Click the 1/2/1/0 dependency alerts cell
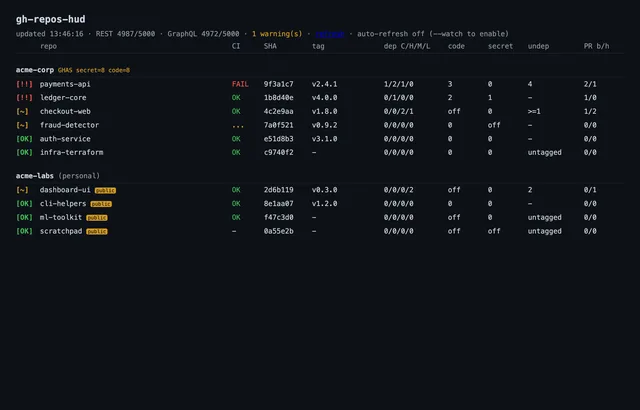This screenshot has height=410, width=640. [x=398, y=84]
